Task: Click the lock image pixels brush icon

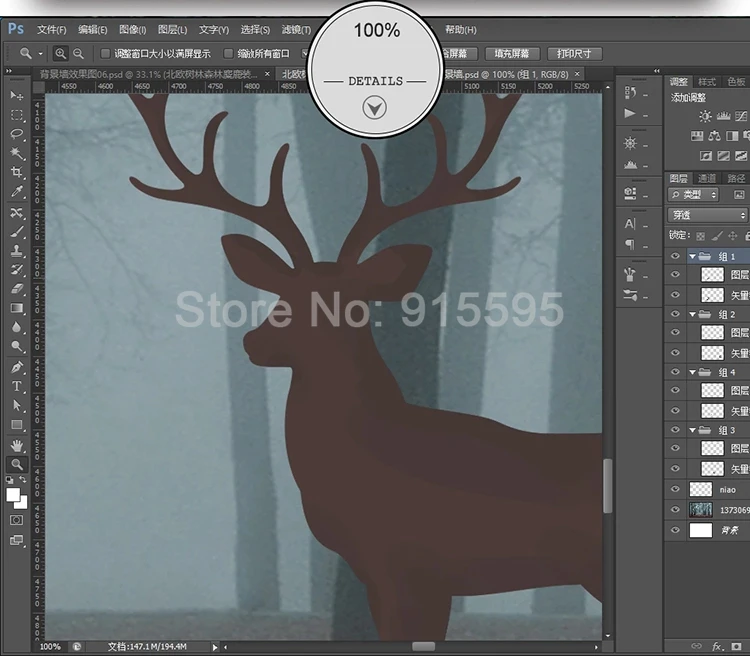Action: click(x=717, y=236)
